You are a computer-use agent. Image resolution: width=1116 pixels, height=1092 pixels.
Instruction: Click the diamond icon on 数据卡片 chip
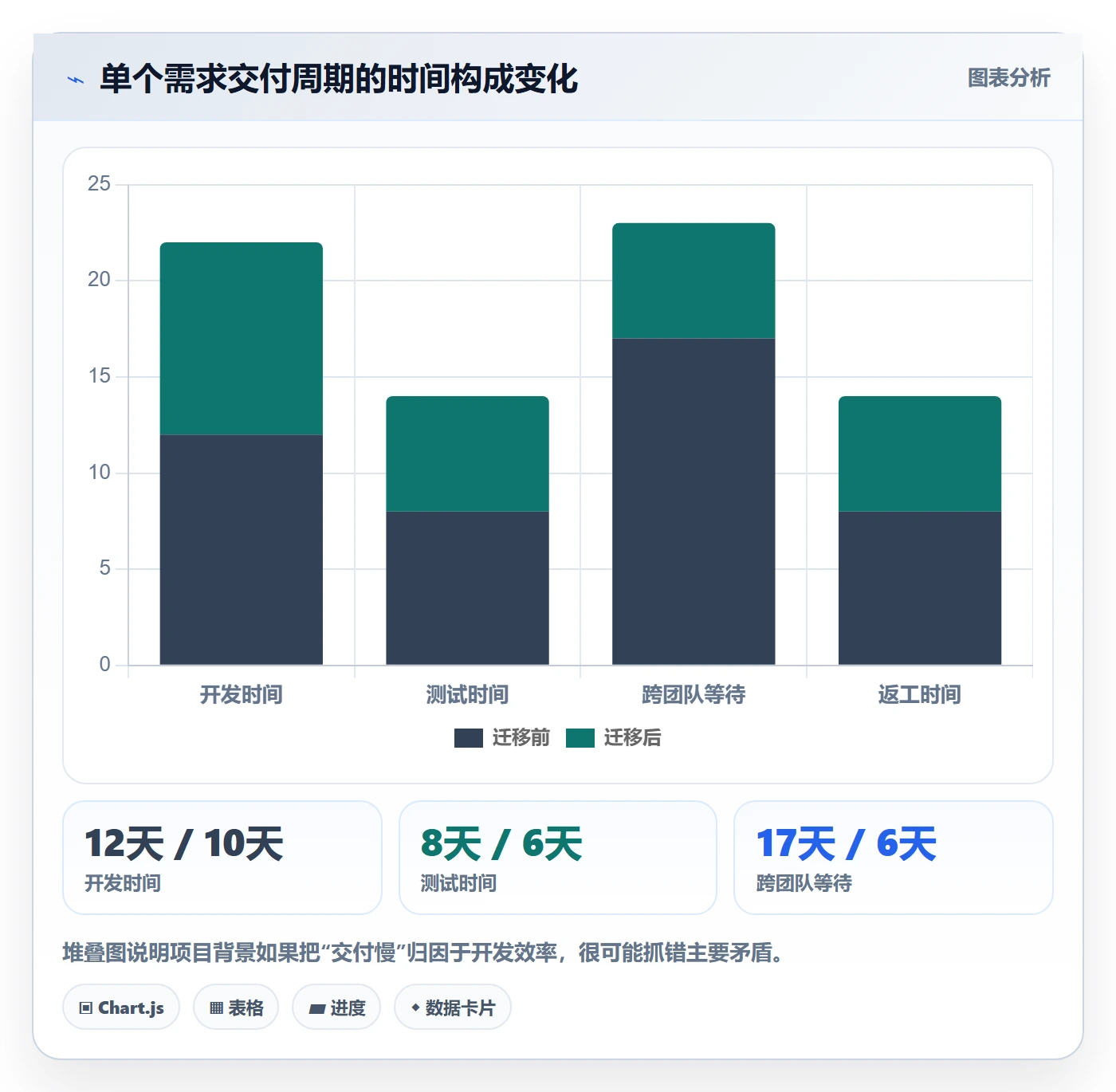coord(415,1008)
